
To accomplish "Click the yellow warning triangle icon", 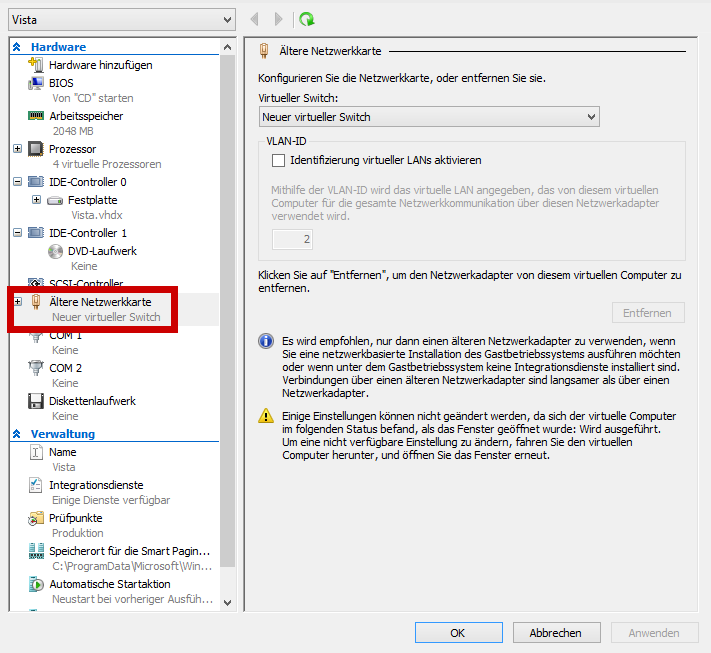I will click(x=266, y=415).
